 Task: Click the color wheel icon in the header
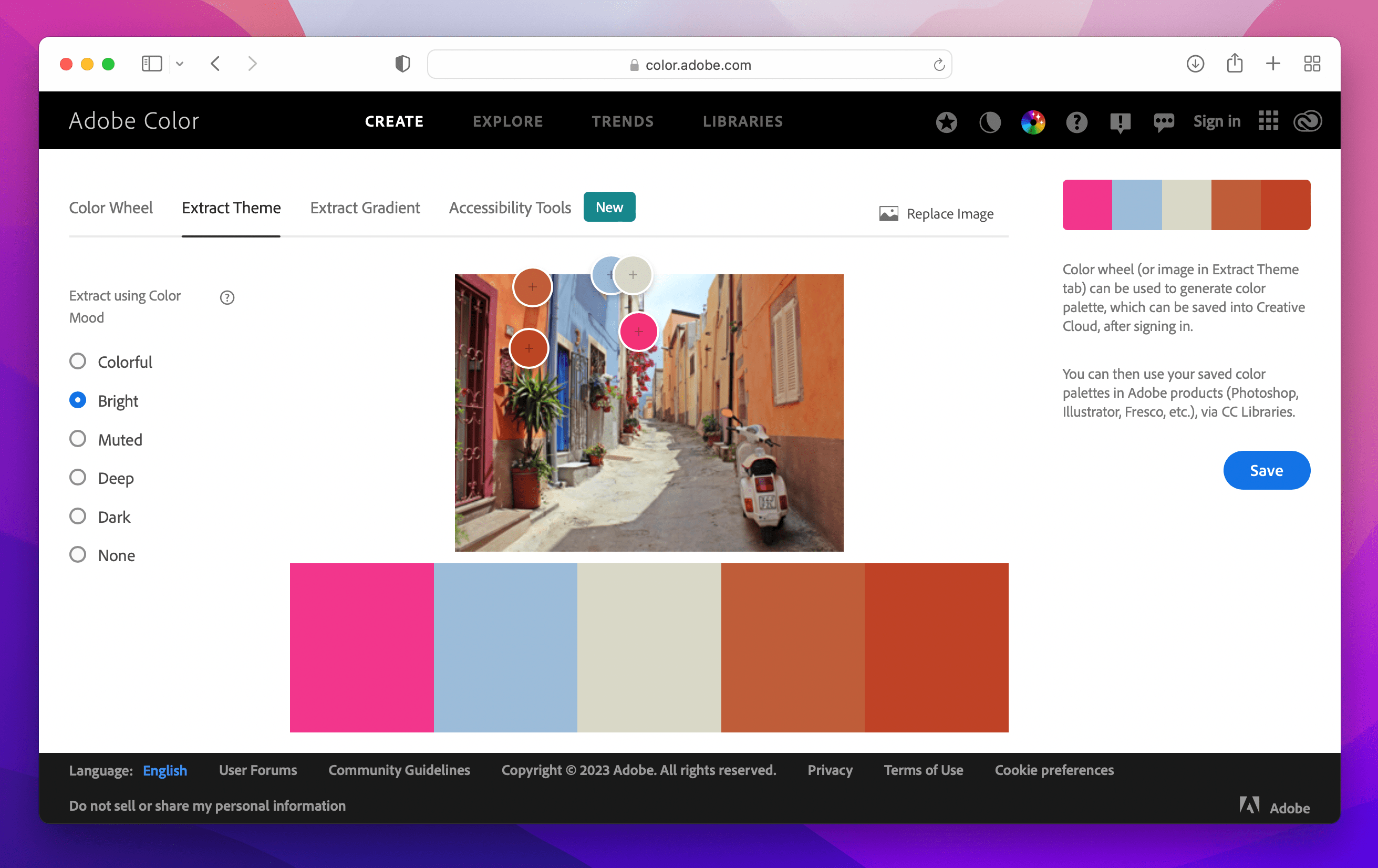(x=1033, y=121)
